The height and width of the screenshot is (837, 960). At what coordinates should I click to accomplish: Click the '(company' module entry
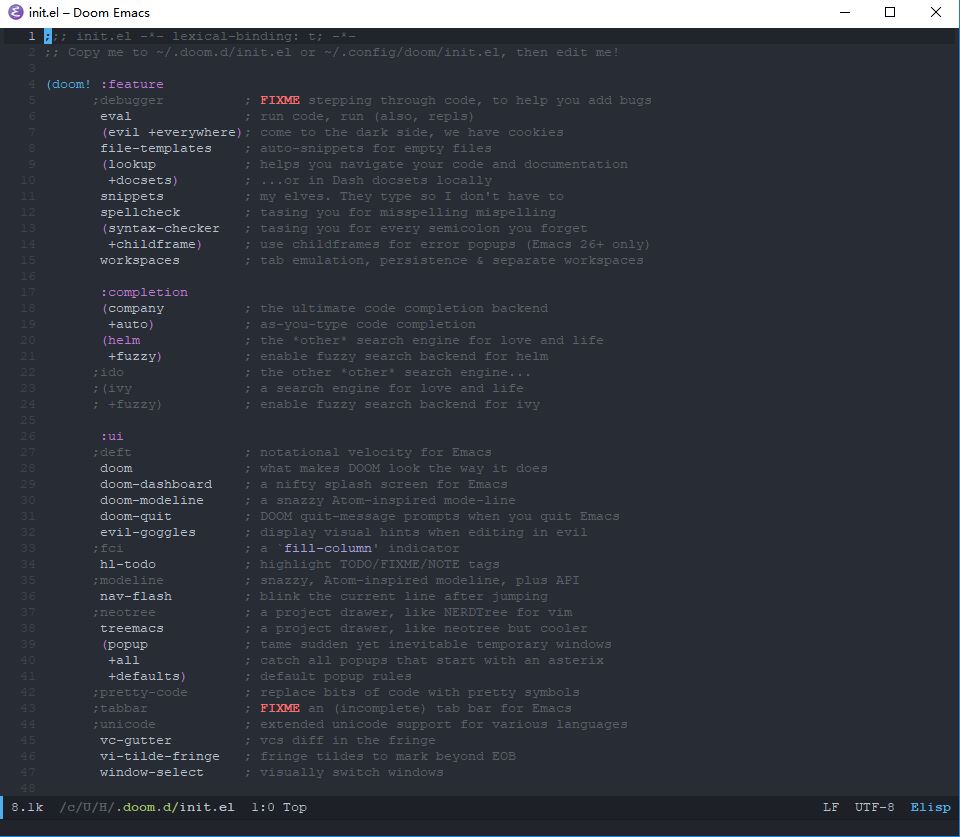(x=133, y=308)
